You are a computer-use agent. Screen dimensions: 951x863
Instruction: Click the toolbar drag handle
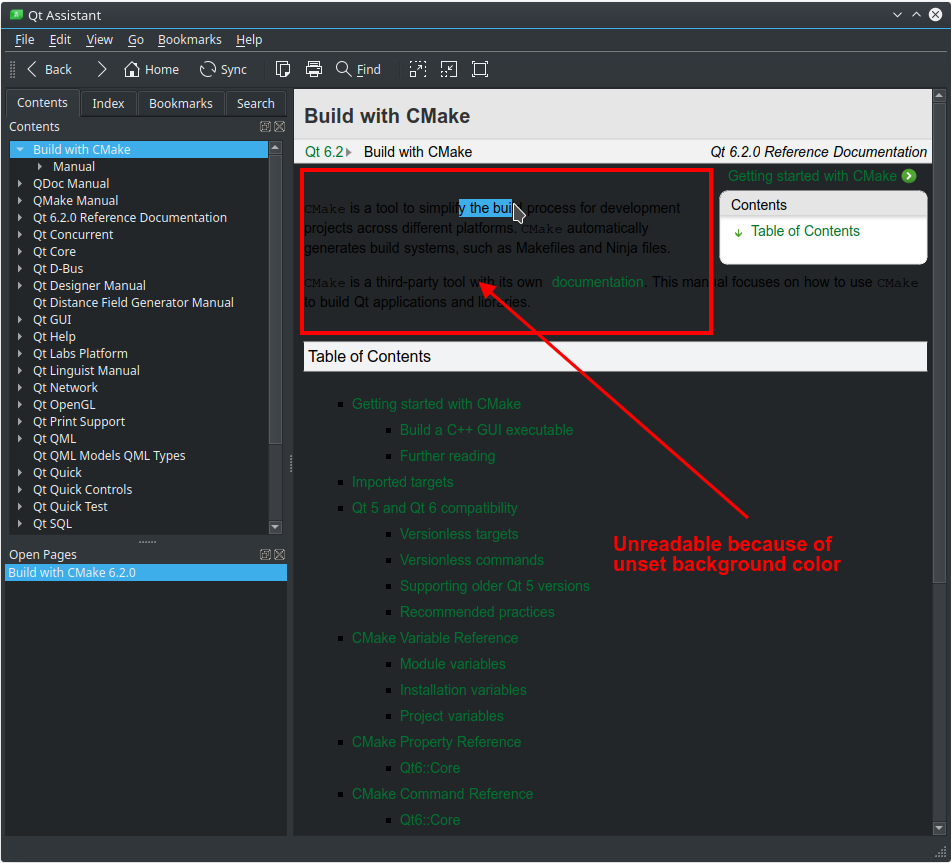[x=12, y=69]
